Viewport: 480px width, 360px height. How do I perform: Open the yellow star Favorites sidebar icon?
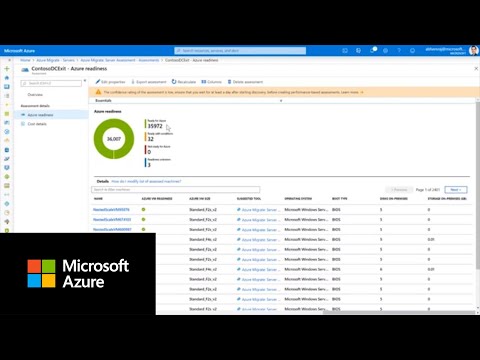pos(7,105)
